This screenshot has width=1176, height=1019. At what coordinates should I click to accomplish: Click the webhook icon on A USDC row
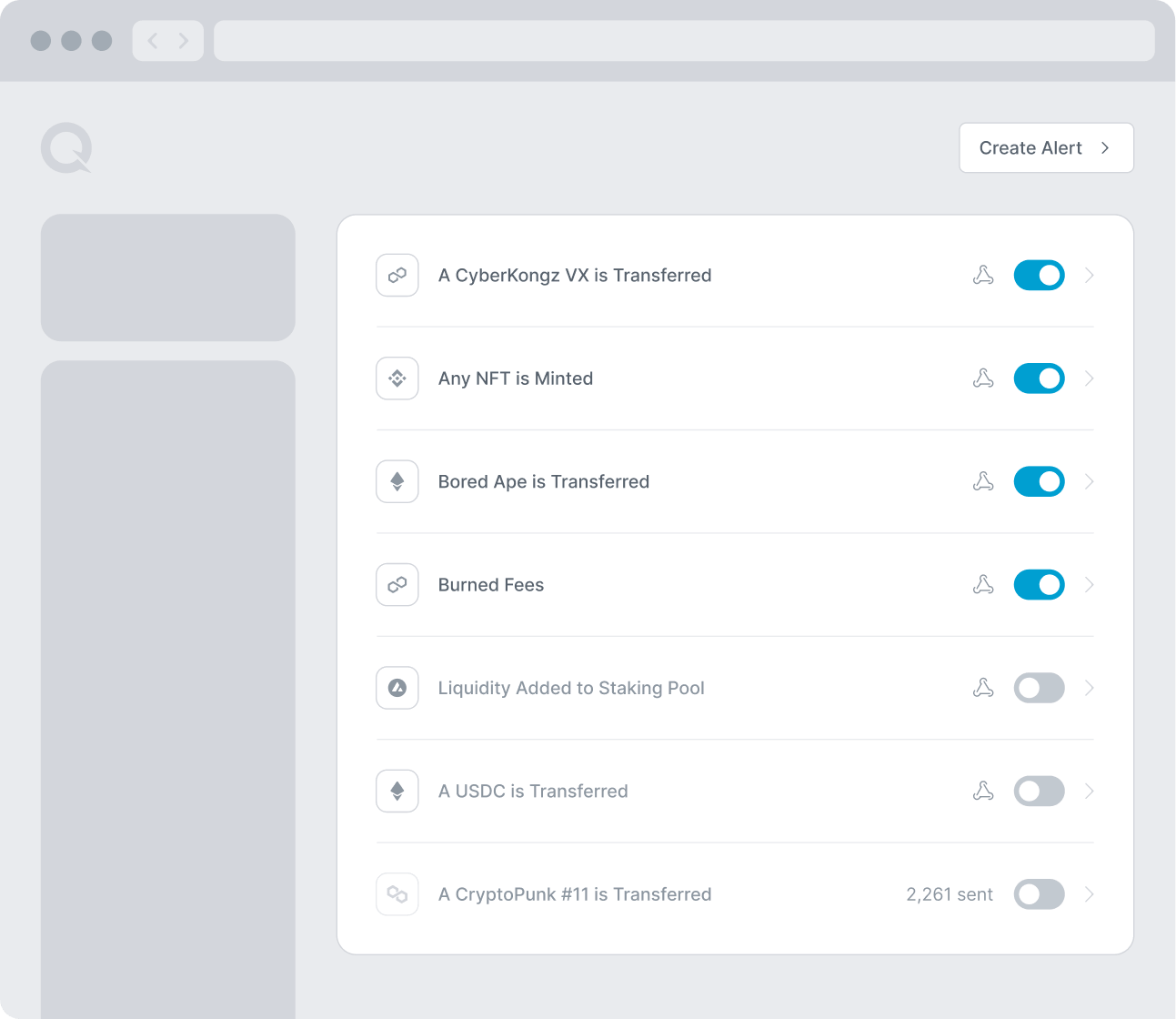coord(983,792)
